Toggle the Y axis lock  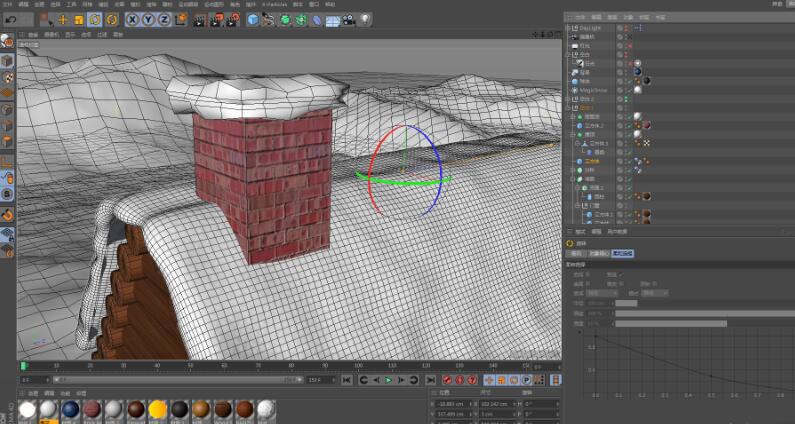click(x=148, y=19)
